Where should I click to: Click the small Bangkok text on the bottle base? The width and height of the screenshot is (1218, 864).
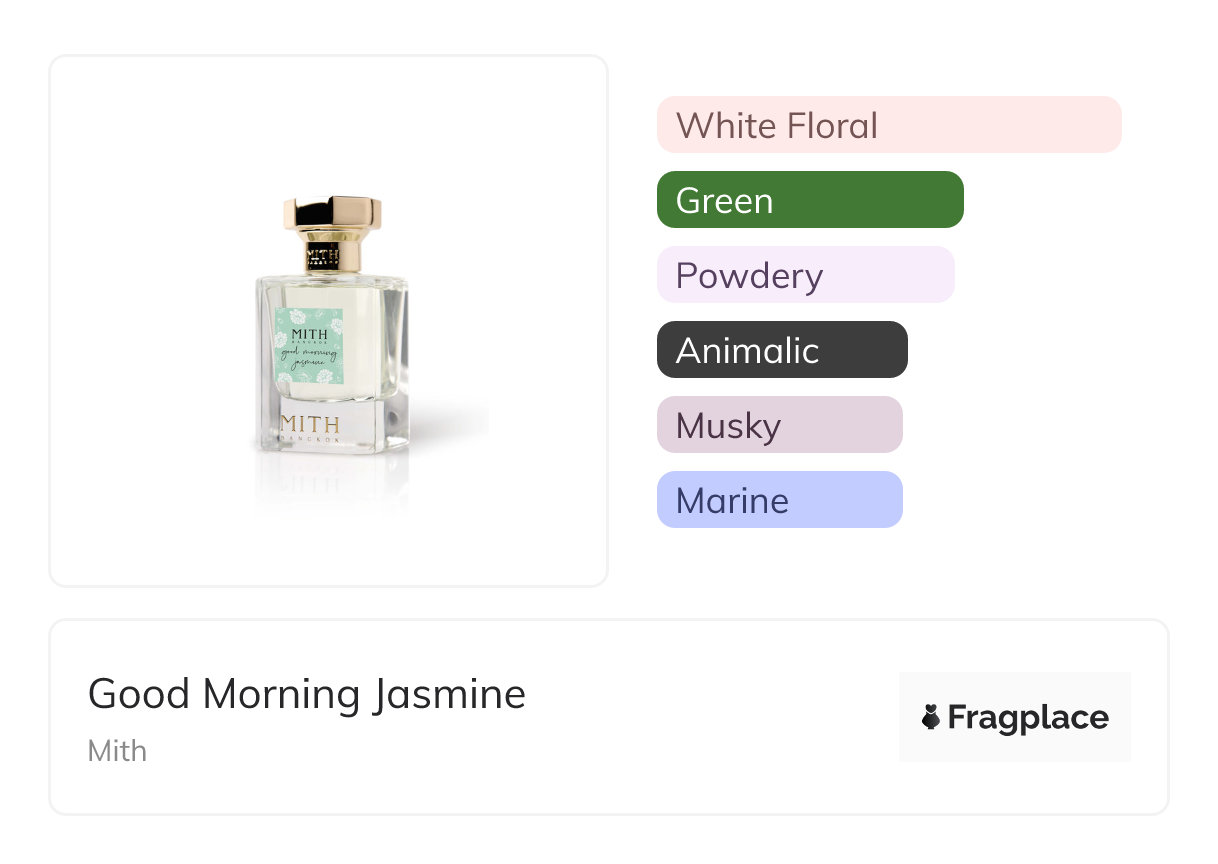coord(310,440)
